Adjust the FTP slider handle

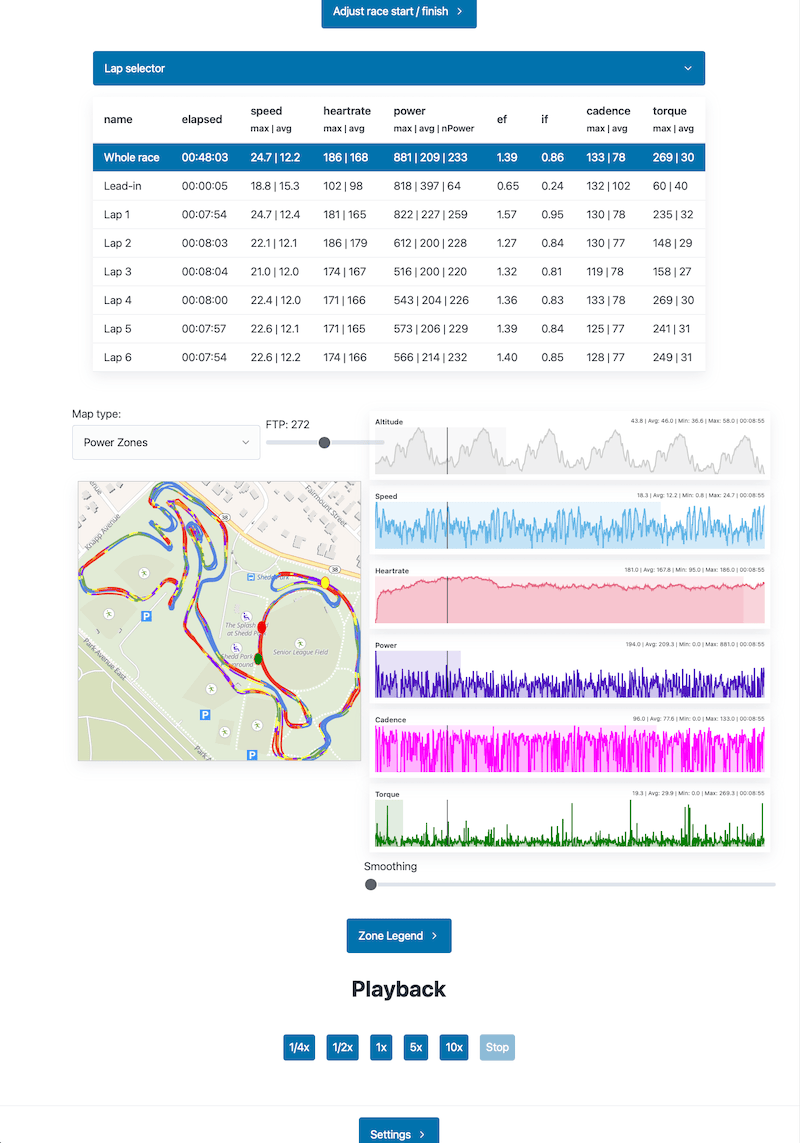click(x=324, y=441)
